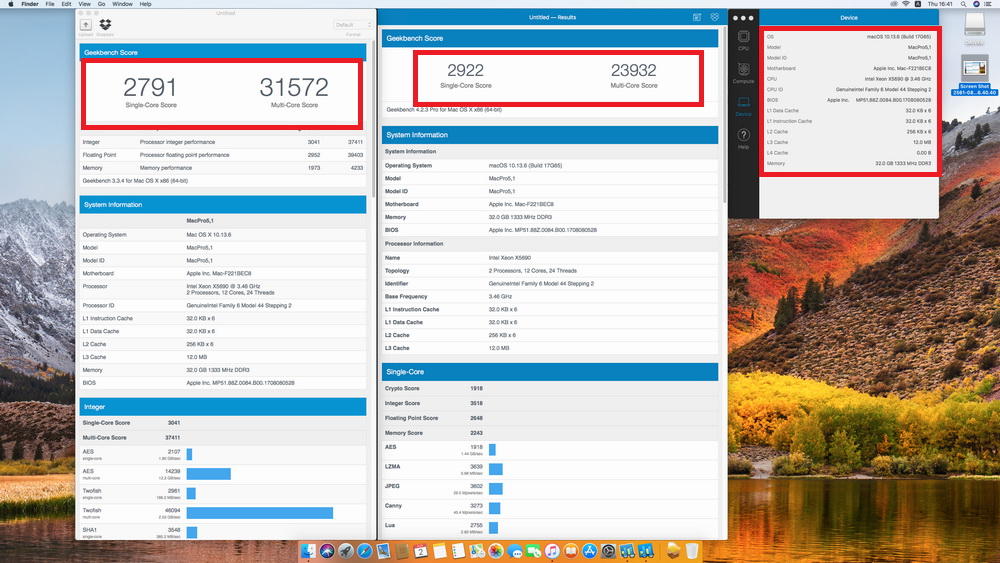The height and width of the screenshot is (563, 1000).
Task: Open Trash from the Dock
Action: pos(691,551)
